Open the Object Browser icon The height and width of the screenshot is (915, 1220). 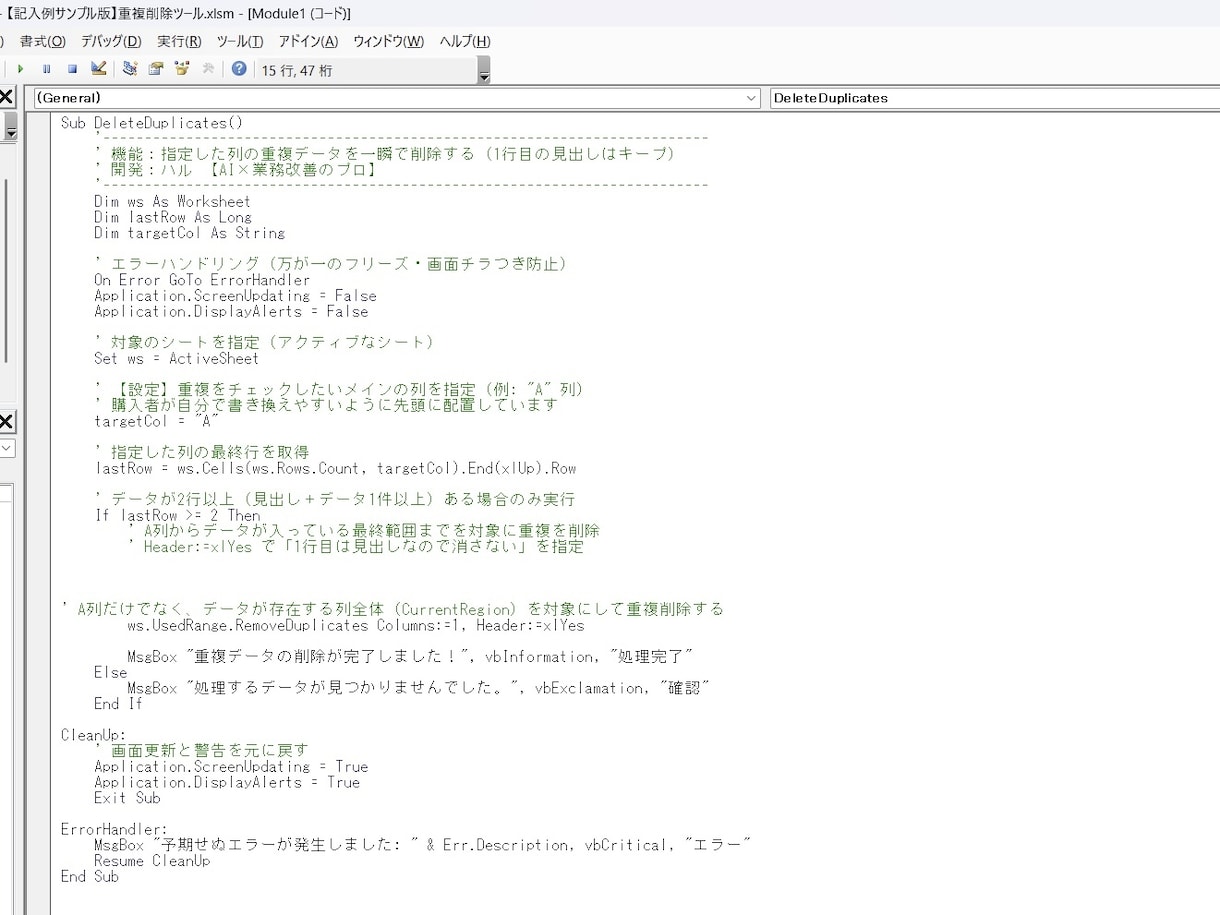[182, 69]
